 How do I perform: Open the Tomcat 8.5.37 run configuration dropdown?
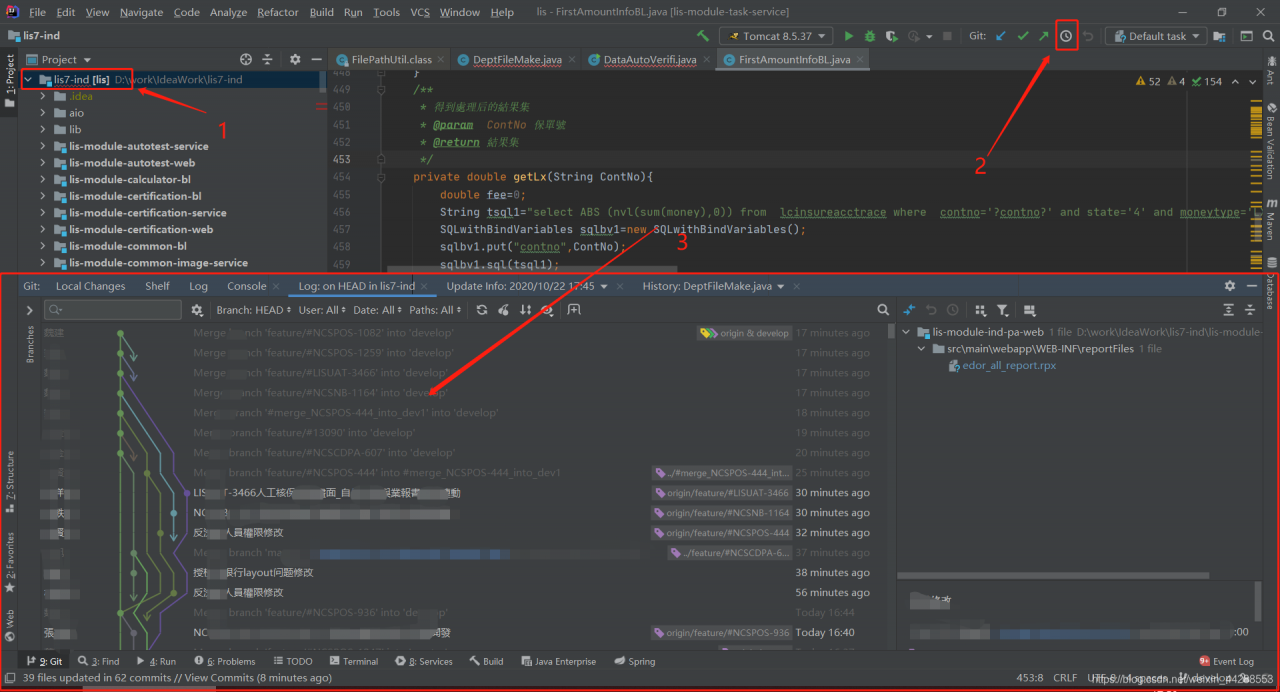pos(776,36)
